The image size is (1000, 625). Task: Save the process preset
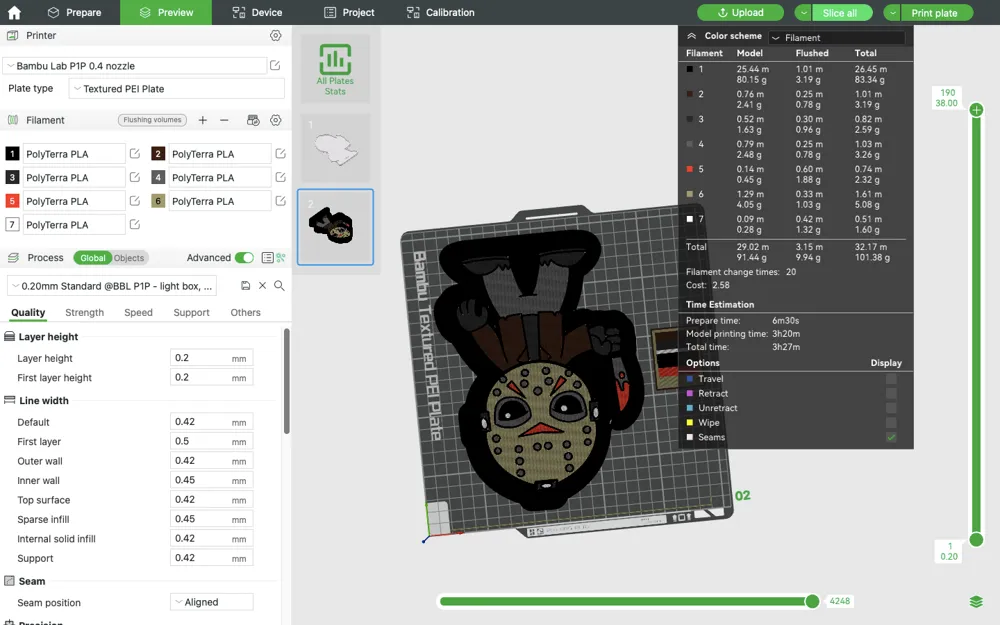pos(246,286)
